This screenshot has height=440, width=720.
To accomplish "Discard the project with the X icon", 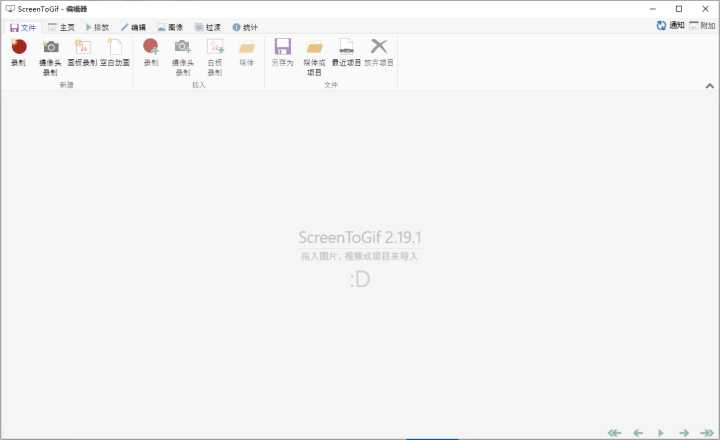I will tap(379, 53).
